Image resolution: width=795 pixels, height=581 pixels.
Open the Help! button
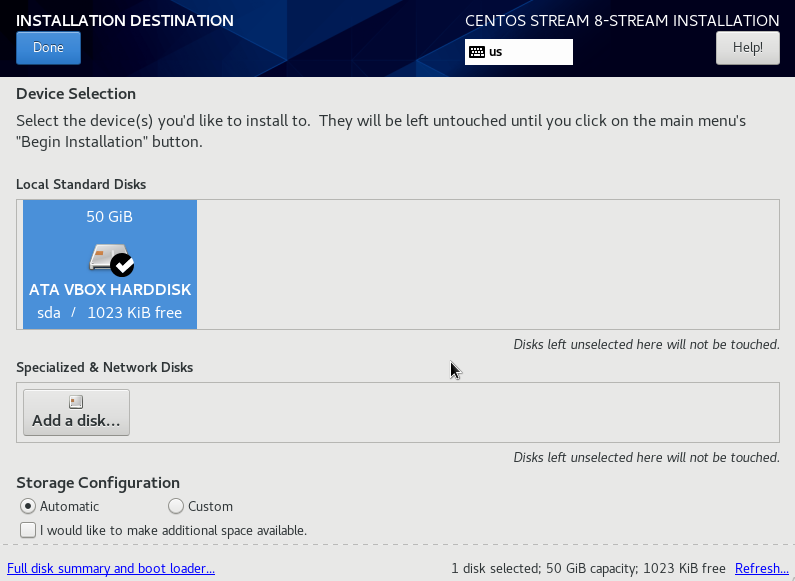click(x=747, y=48)
